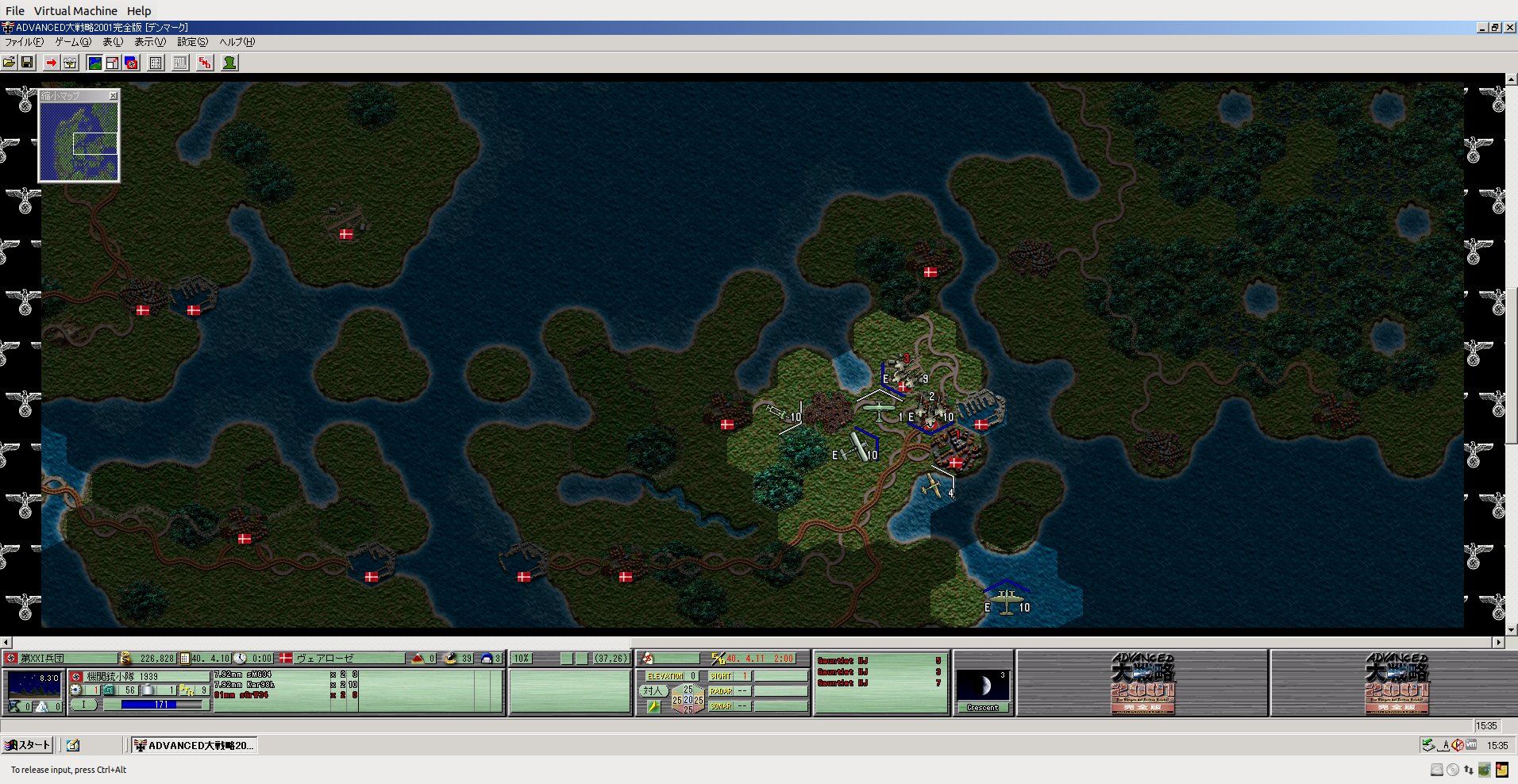Click the ALL units toolbar icon

tap(181, 63)
